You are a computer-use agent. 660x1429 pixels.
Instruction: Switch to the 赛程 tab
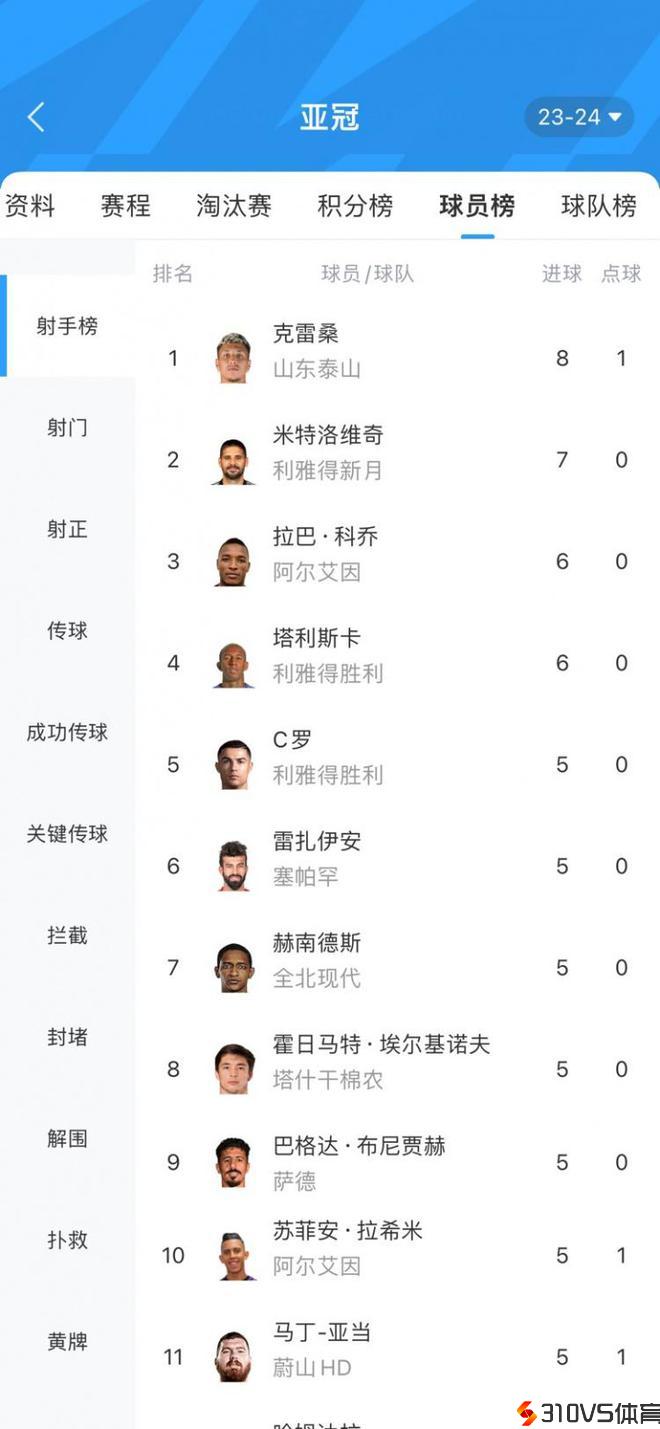coord(125,206)
